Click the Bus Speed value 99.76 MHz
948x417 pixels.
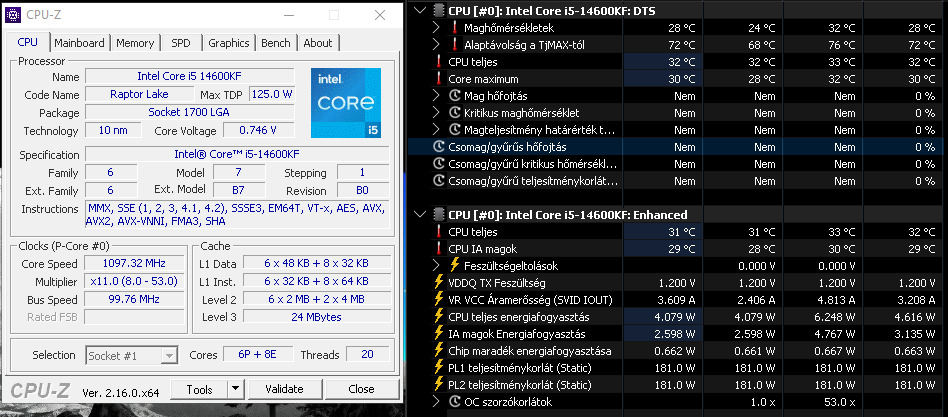tap(136, 299)
